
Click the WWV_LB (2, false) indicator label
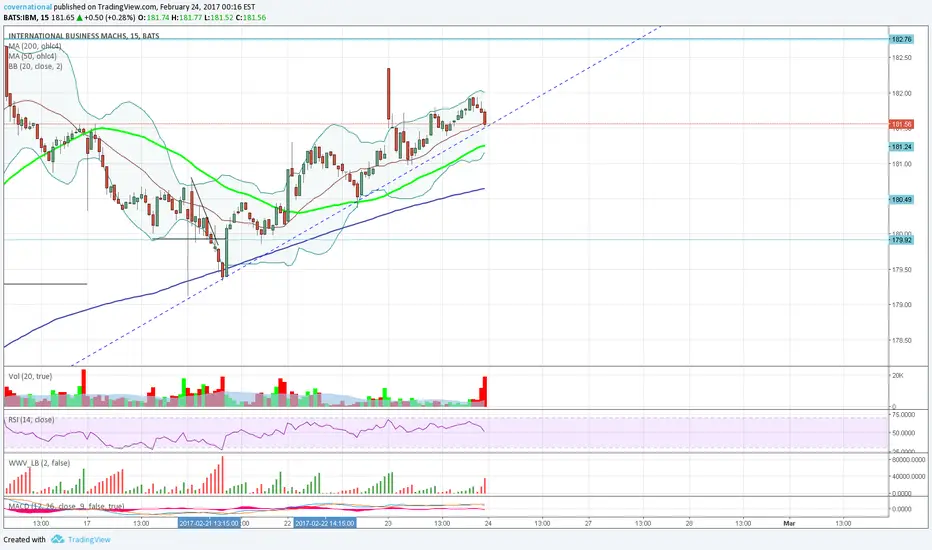[x=39, y=463]
